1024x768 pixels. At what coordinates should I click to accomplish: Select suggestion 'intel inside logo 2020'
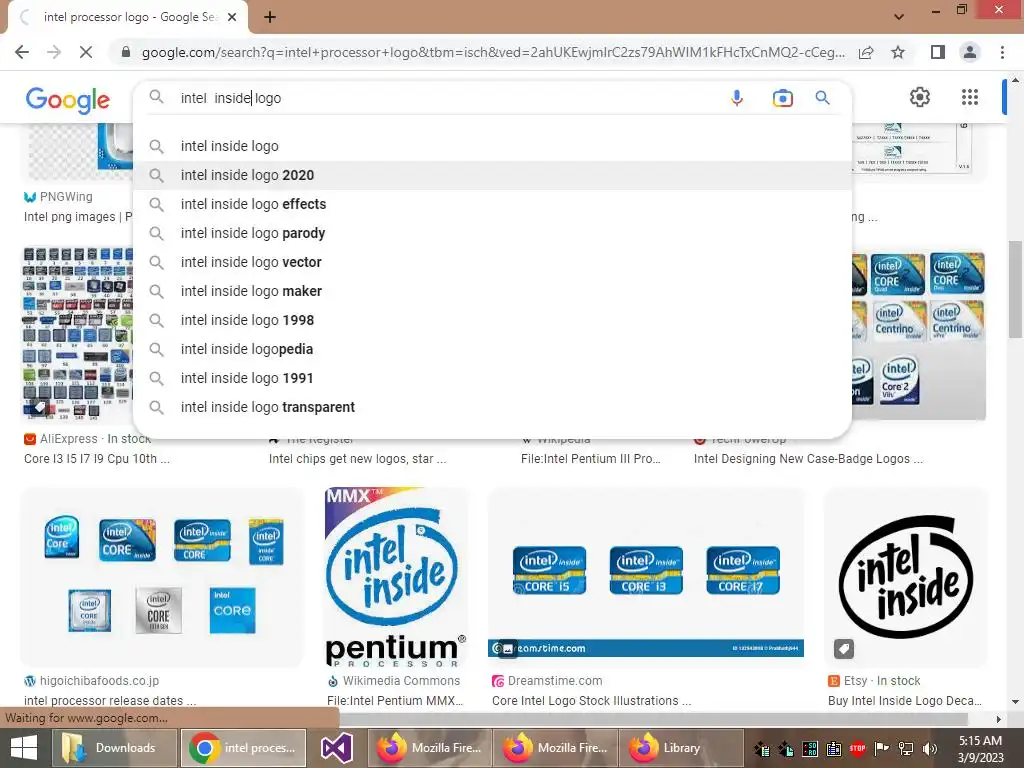pyautogui.click(x=492, y=175)
